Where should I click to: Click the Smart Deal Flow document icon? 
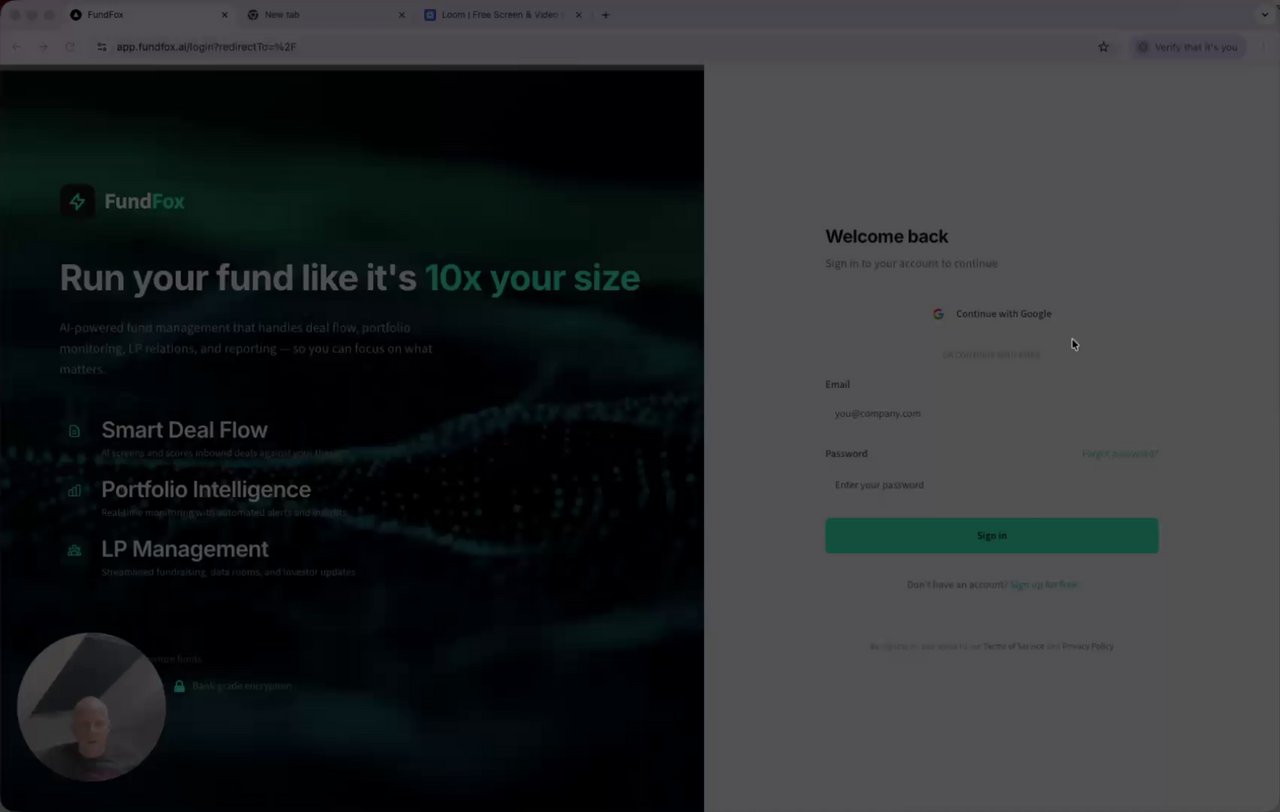click(x=74, y=431)
